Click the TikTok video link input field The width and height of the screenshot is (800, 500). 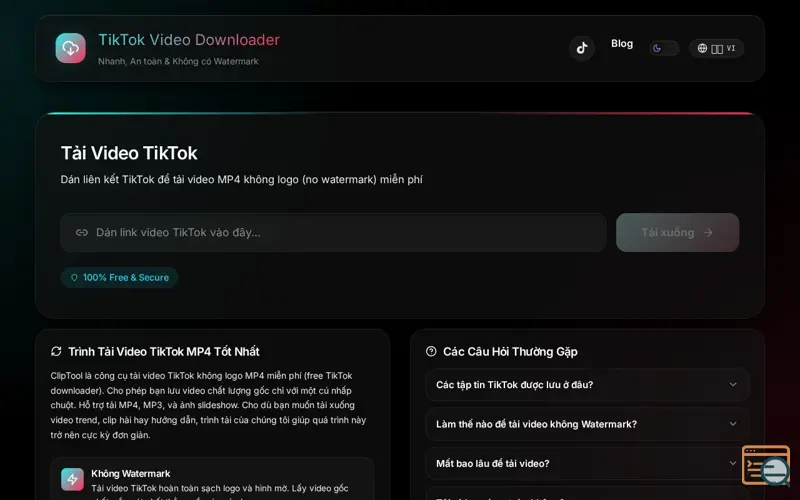pos(333,233)
